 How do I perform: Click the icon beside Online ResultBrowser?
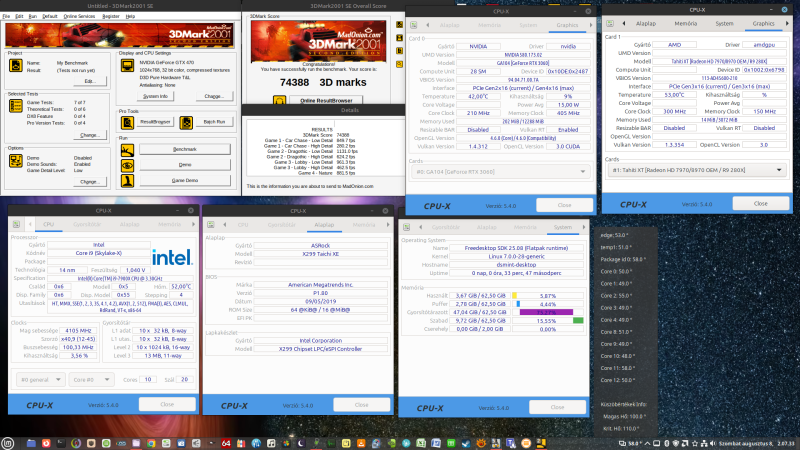point(279,101)
